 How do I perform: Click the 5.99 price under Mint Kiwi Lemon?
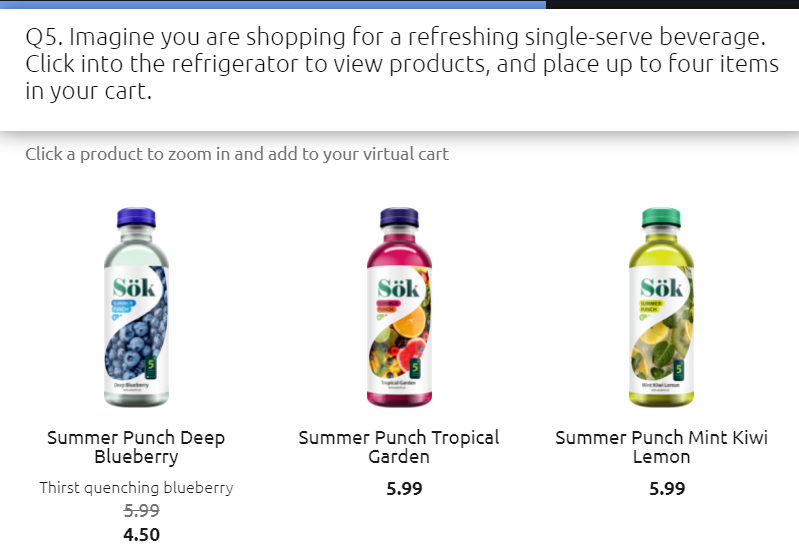(x=667, y=488)
